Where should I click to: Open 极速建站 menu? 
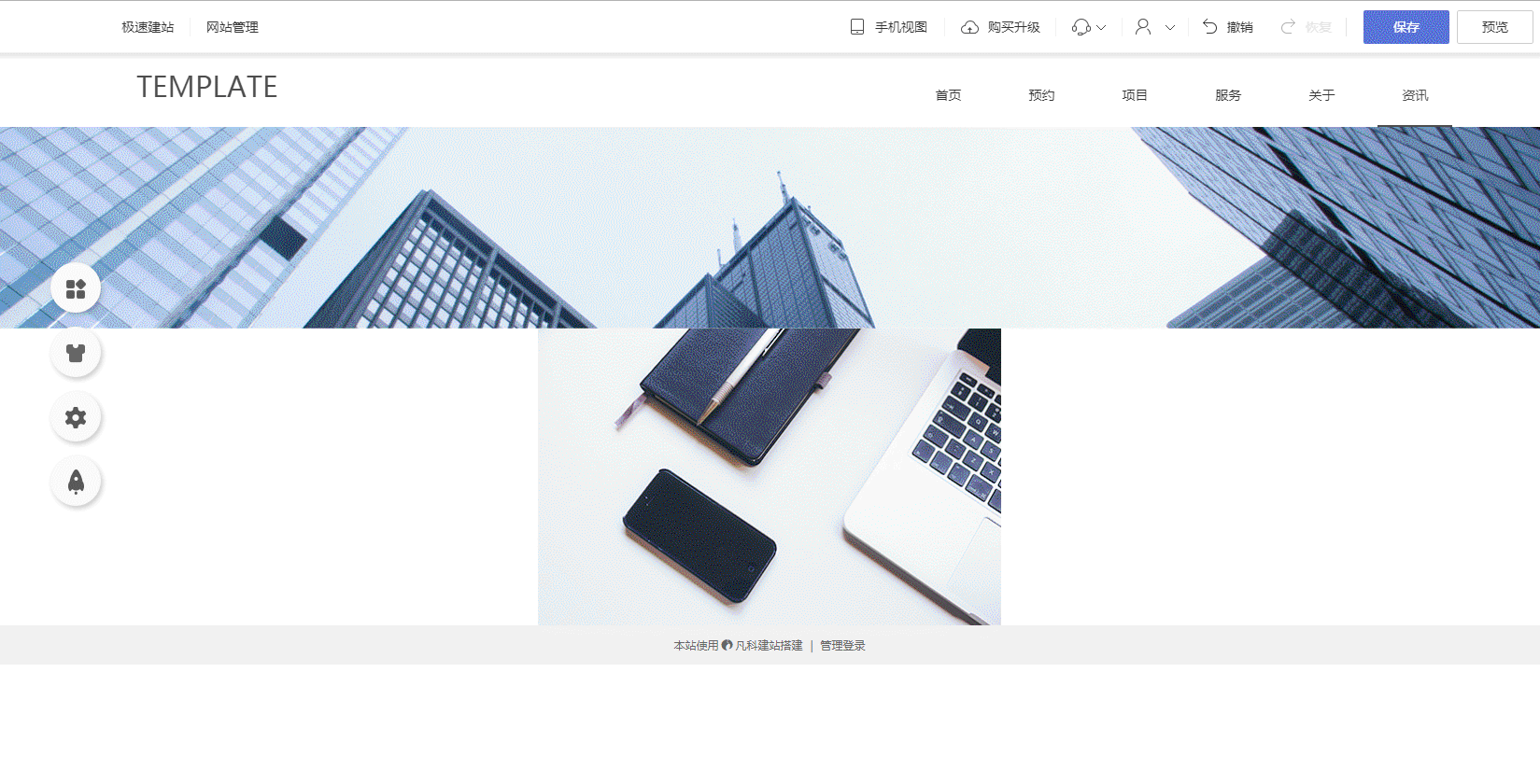148,27
